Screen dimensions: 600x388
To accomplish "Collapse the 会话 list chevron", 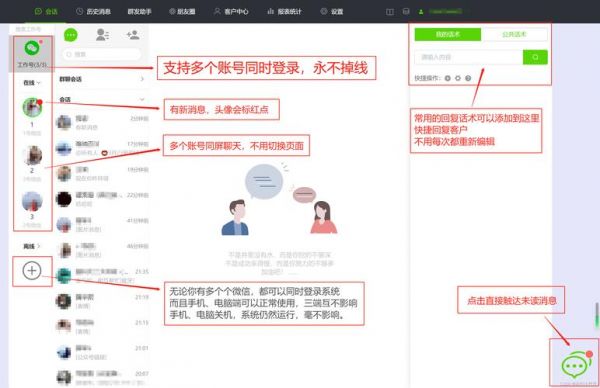I will (x=142, y=99).
